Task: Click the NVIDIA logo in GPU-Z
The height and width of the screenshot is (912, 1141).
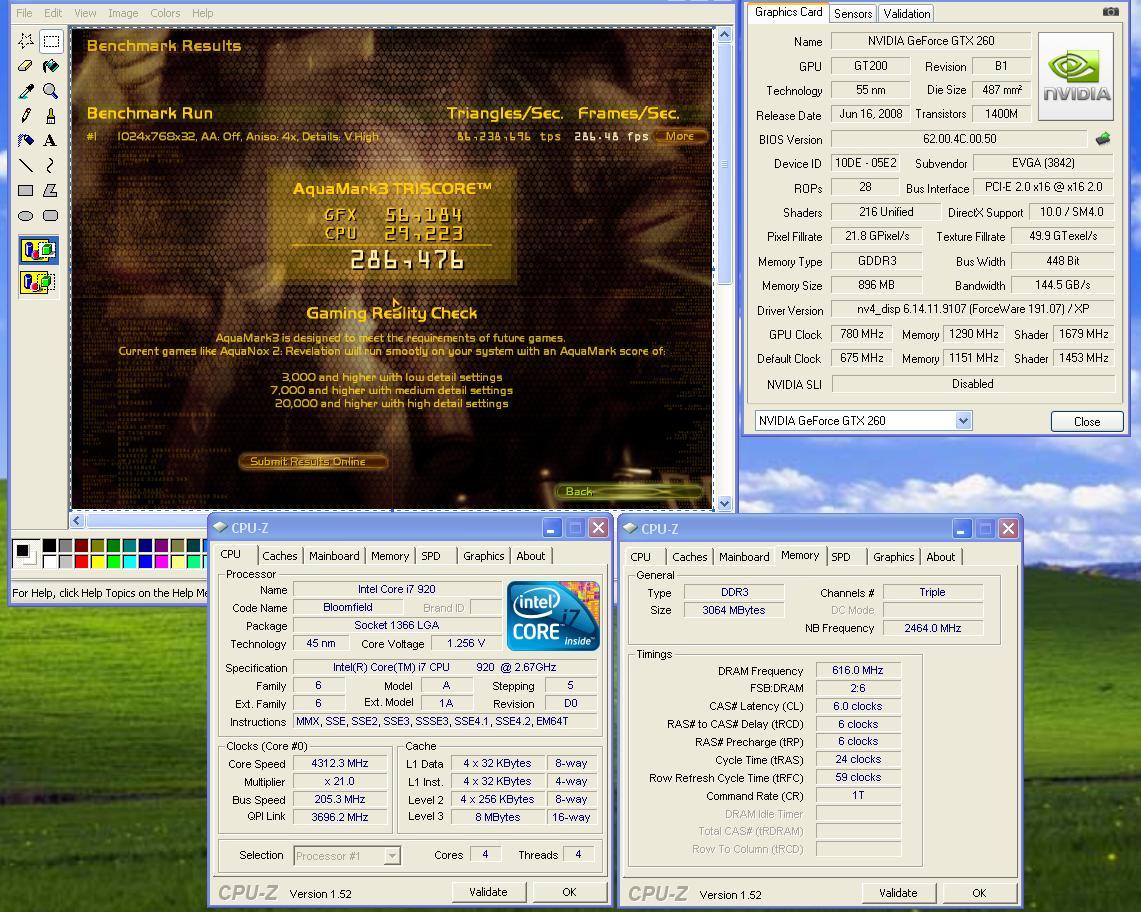Action: pos(1076,76)
